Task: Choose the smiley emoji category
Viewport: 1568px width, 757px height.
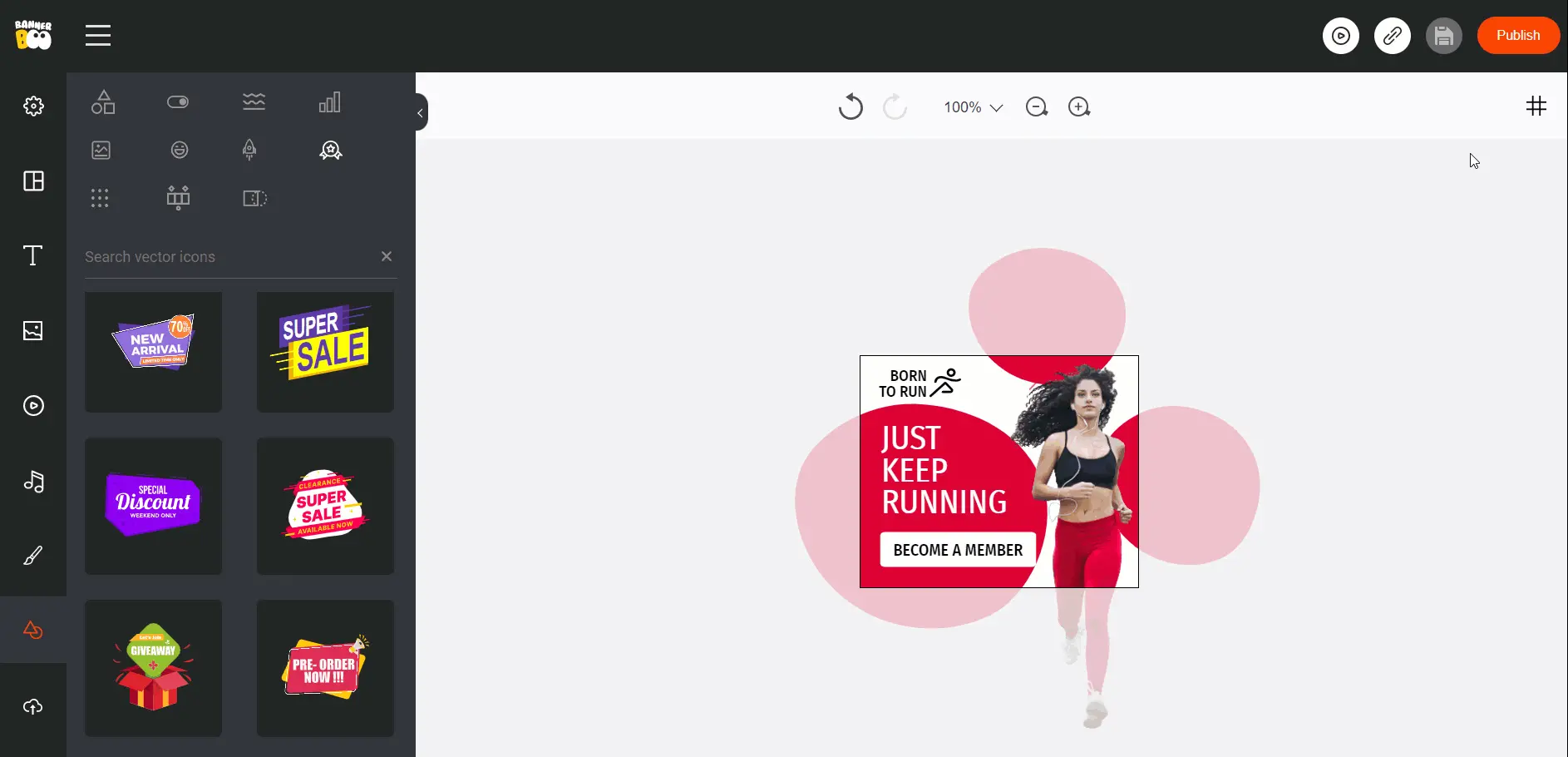Action: tap(179, 150)
